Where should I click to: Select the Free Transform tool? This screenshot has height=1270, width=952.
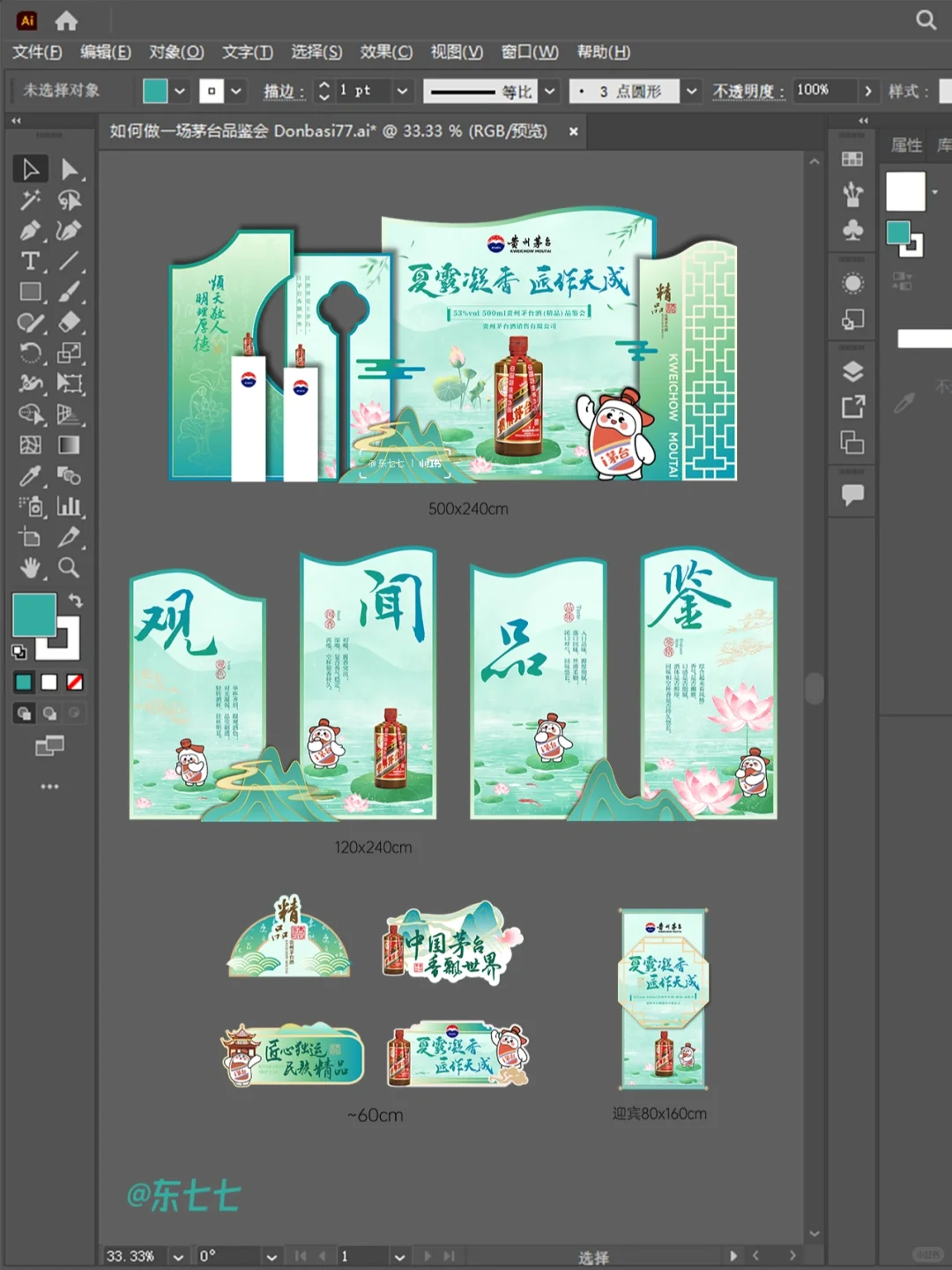[x=69, y=384]
